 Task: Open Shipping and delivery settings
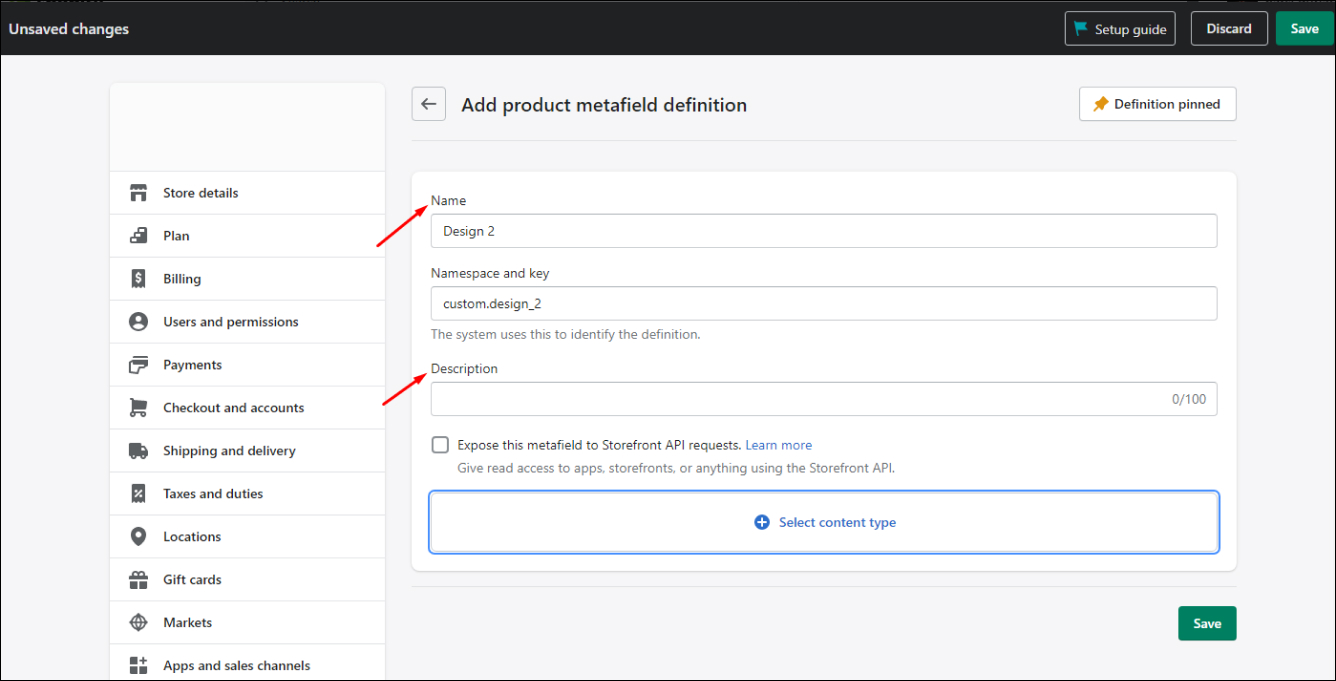(247, 451)
